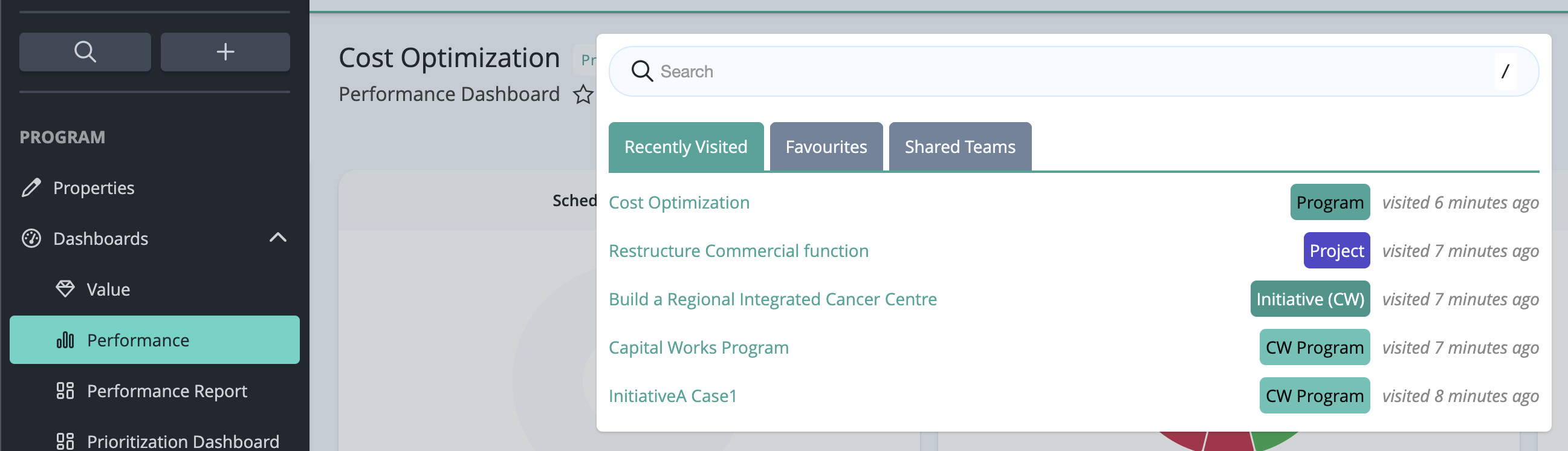Click the slash shortcut badge in search
Screen dimensions: 1568x451
(1505, 71)
